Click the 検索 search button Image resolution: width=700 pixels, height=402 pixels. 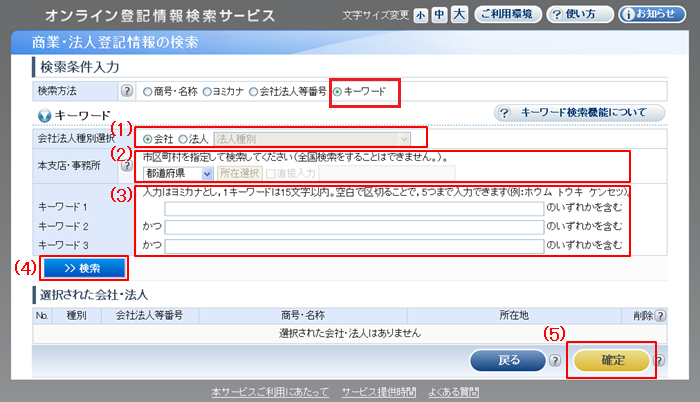(x=84, y=268)
